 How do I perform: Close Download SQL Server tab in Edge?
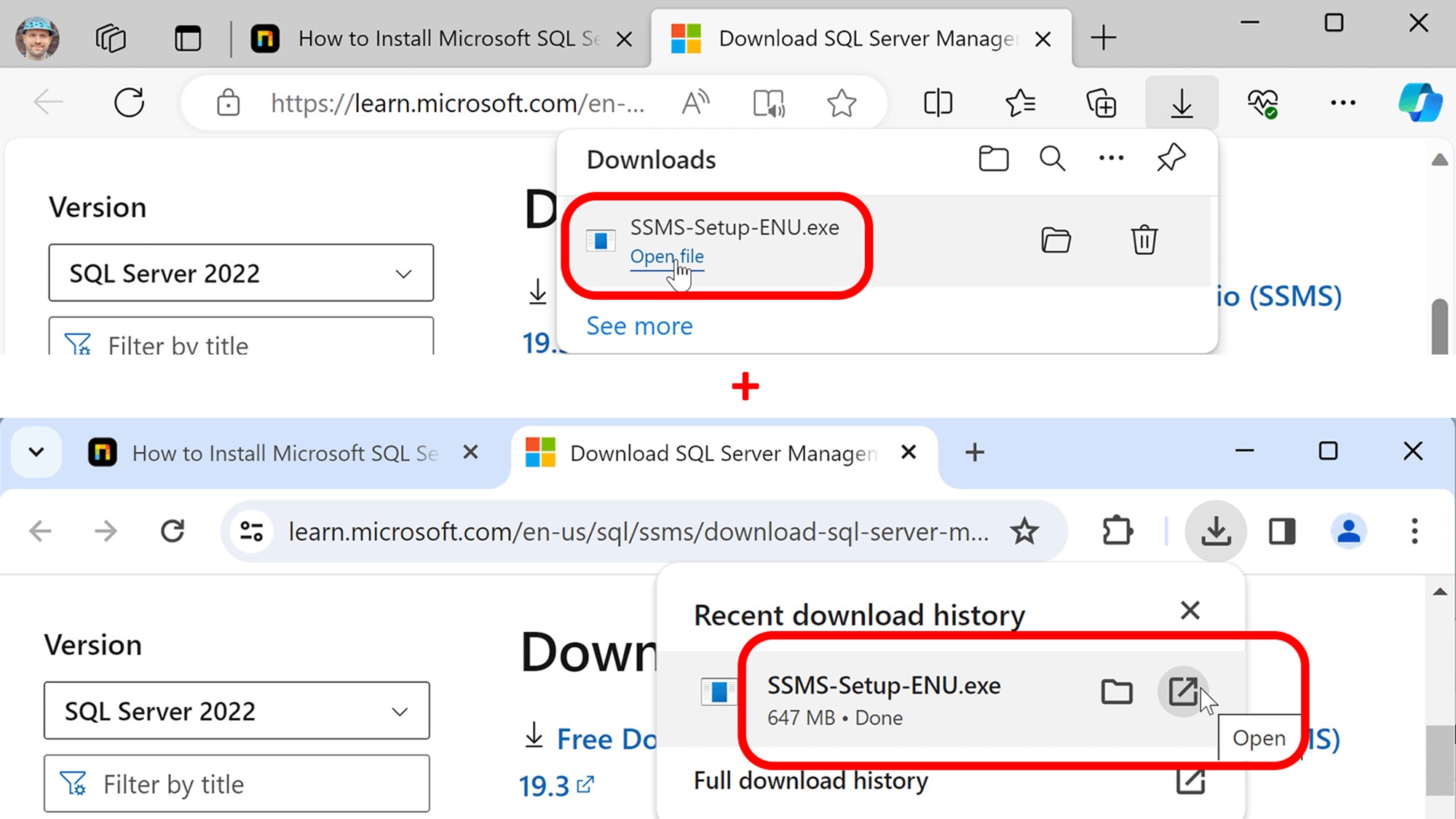coord(1042,39)
